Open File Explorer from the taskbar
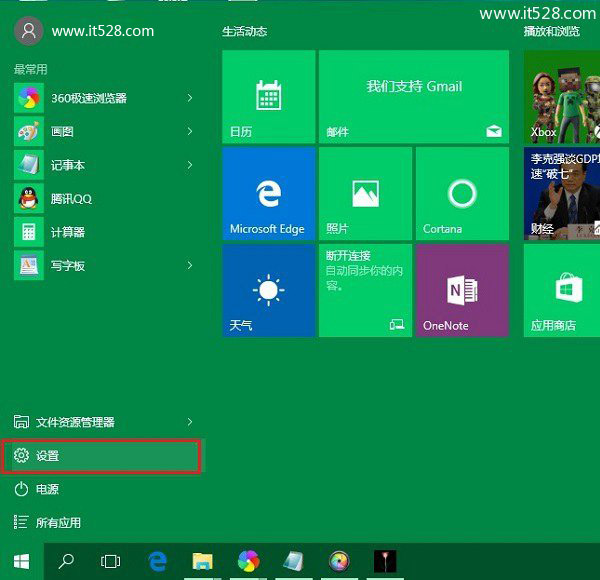Viewport: 600px width, 580px height. [202, 562]
